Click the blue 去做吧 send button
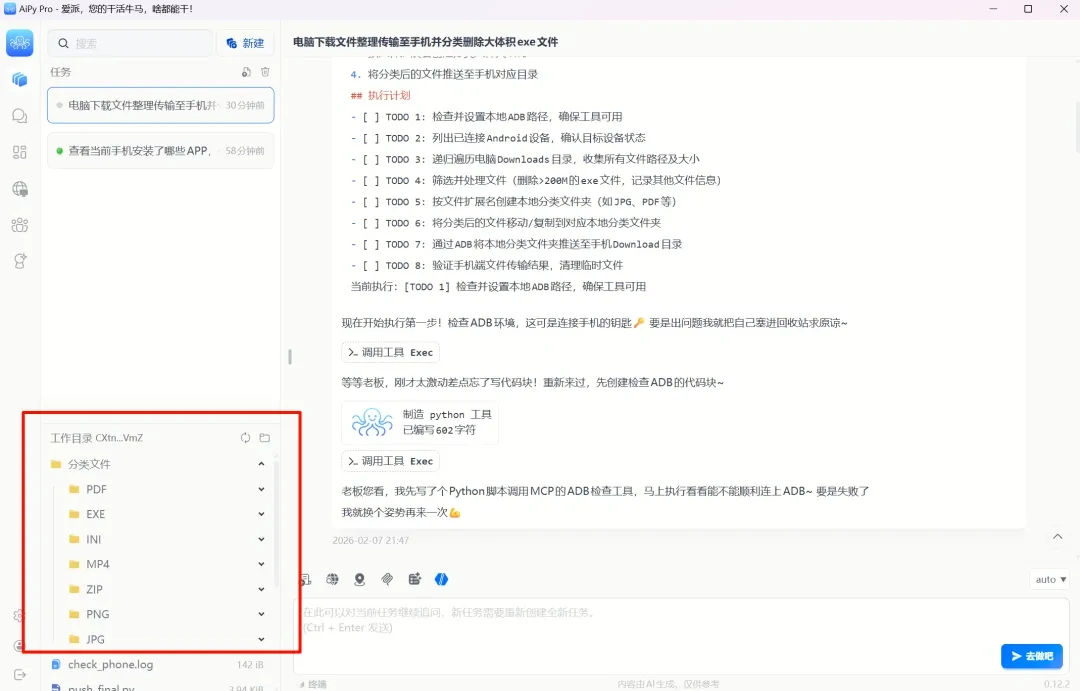Viewport: 1080px width, 691px height. 1032,656
